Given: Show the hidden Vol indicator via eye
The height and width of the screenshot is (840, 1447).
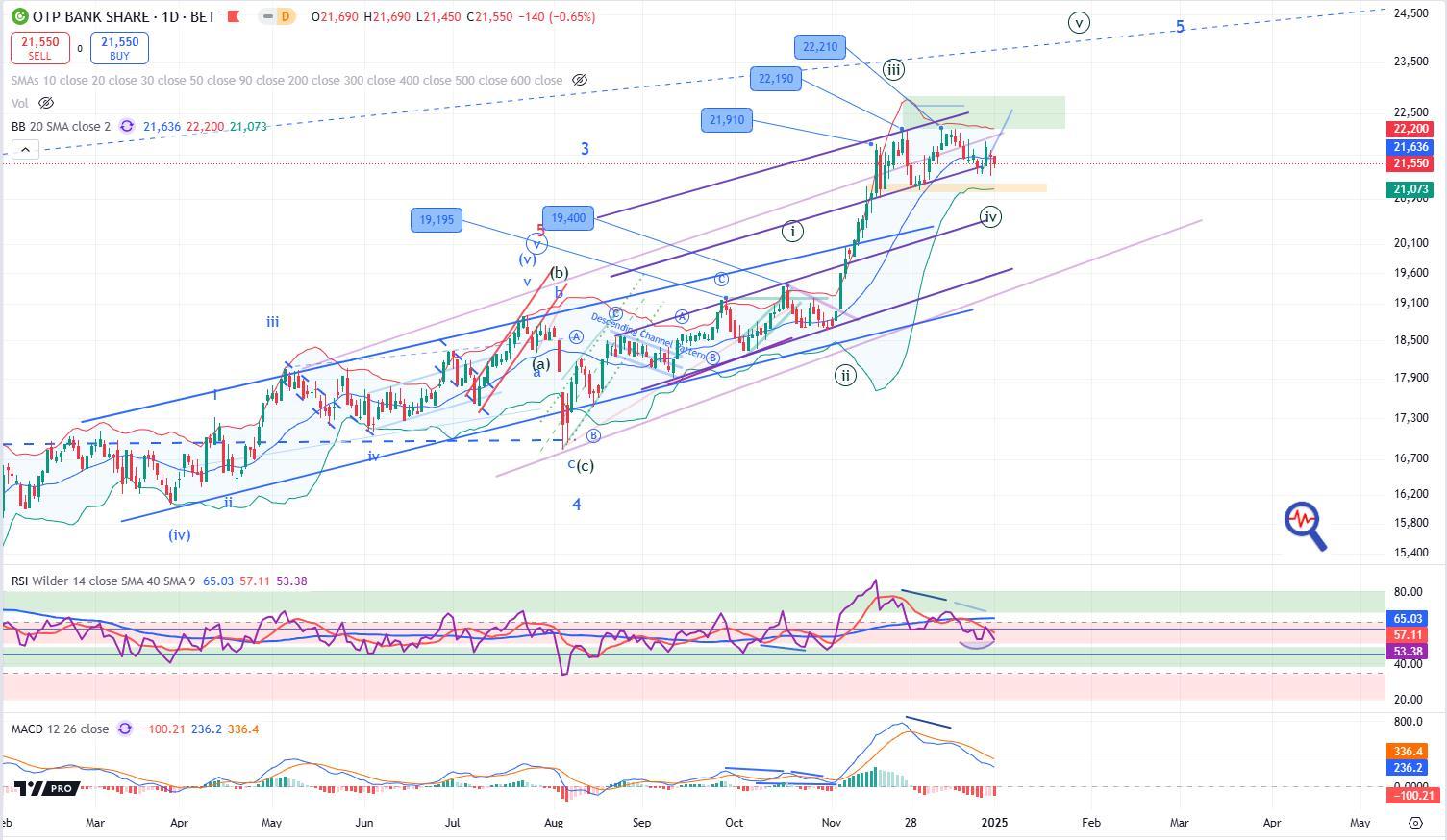Looking at the screenshot, I should click(x=45, y=103).
